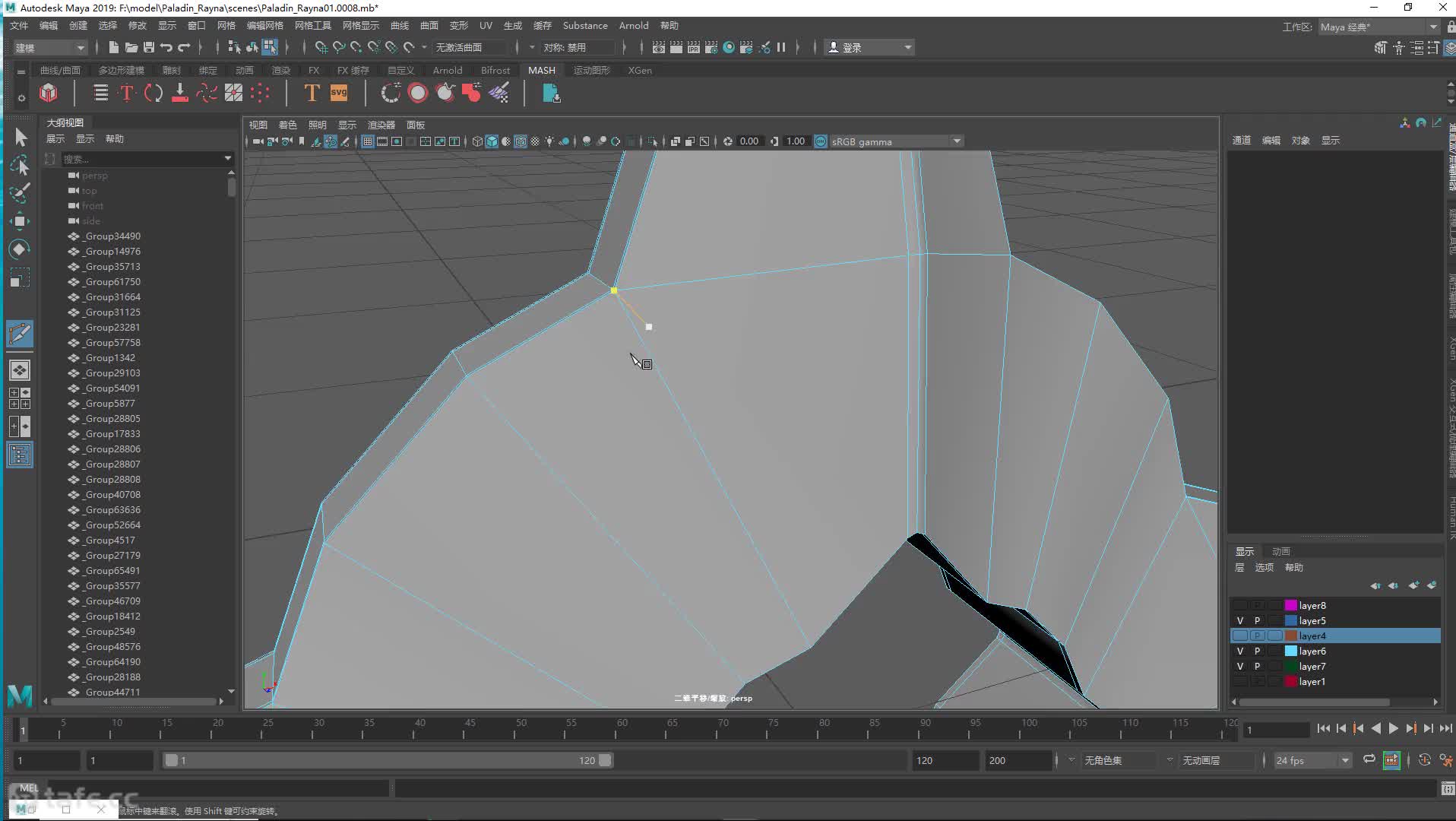Toggle smooth shade all viewport icon
The height and width of the screenshot is (821, 1456).
[x=492, y=141]
